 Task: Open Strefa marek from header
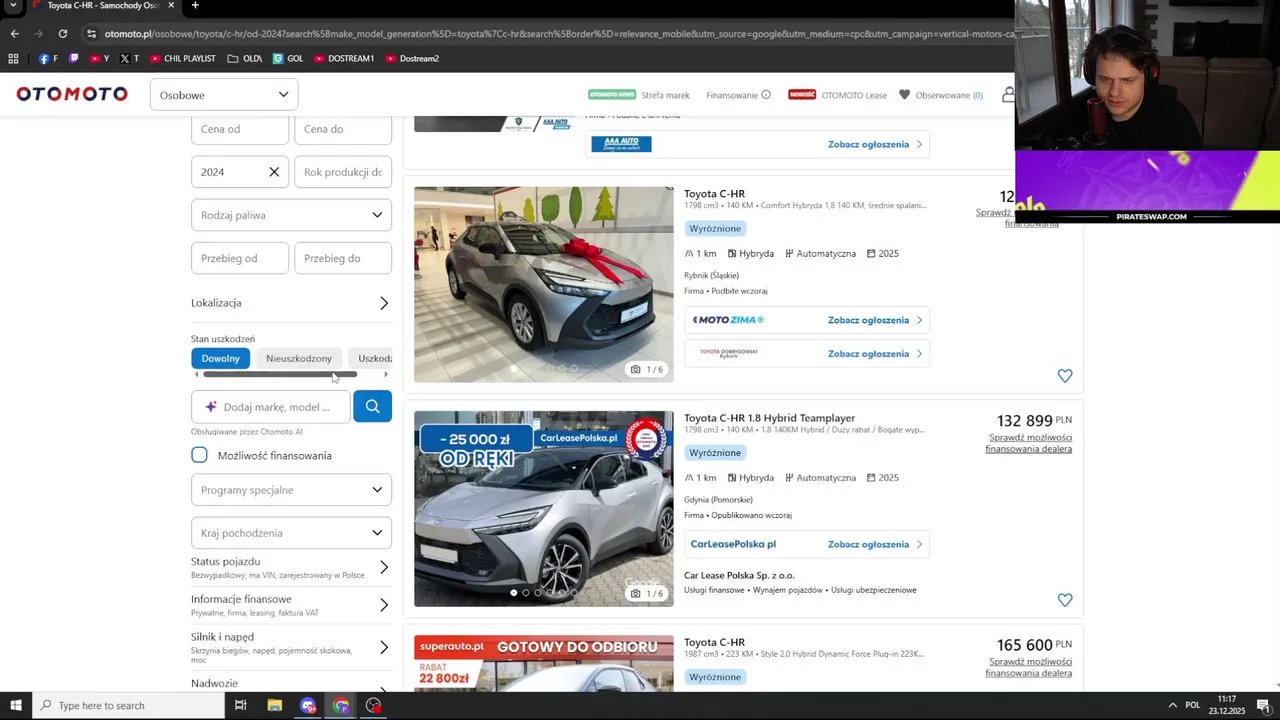click(639, 95)
